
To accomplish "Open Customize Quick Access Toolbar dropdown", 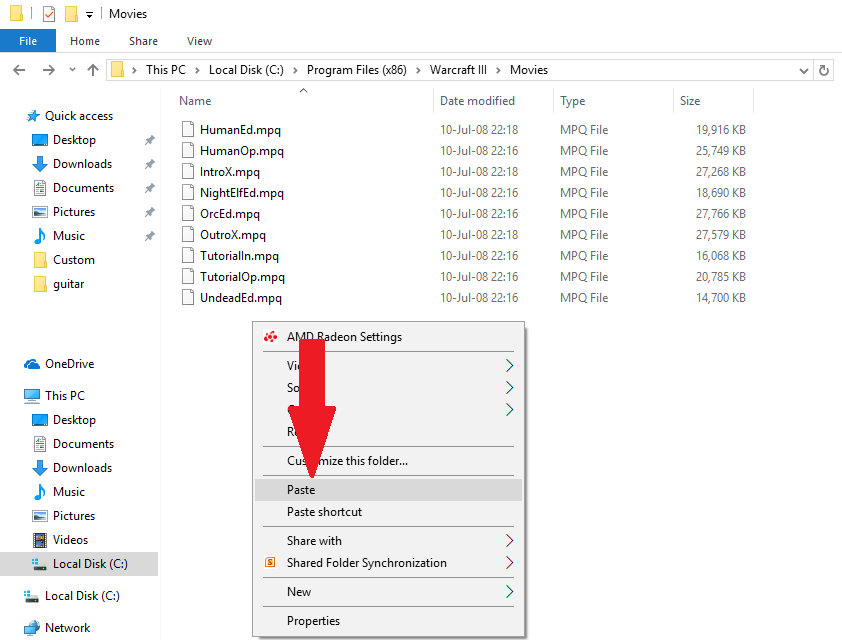I will click(x=90, y=14).
